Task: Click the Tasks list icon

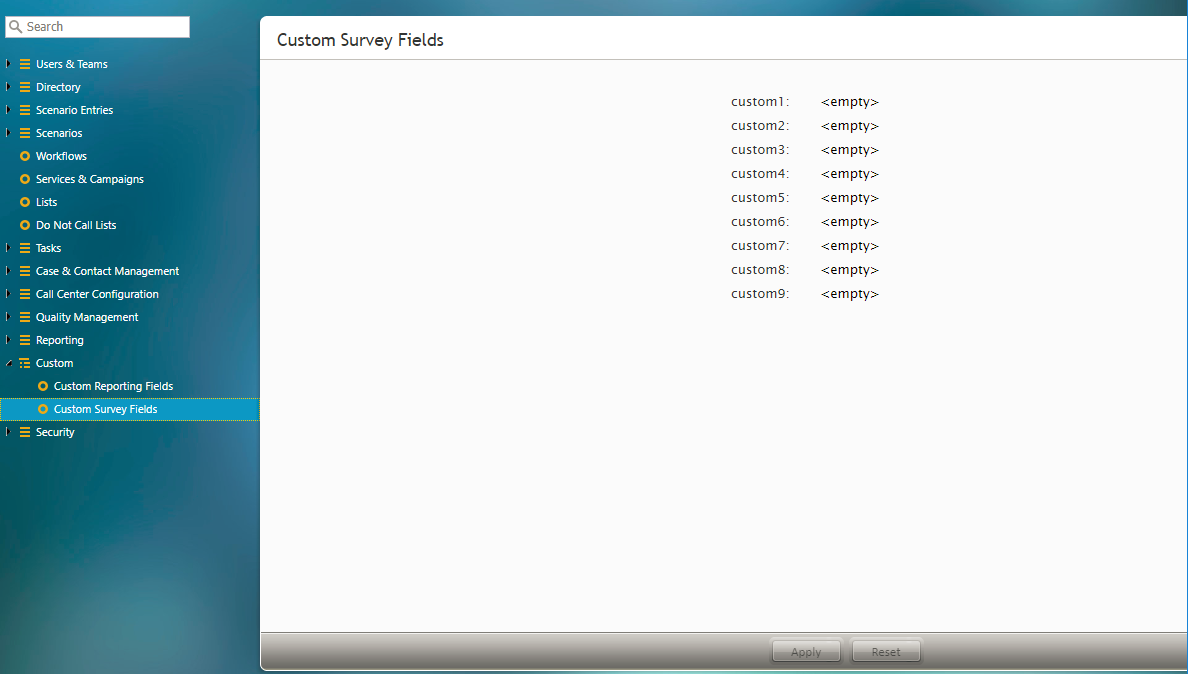Action: (x=25, y=248)
